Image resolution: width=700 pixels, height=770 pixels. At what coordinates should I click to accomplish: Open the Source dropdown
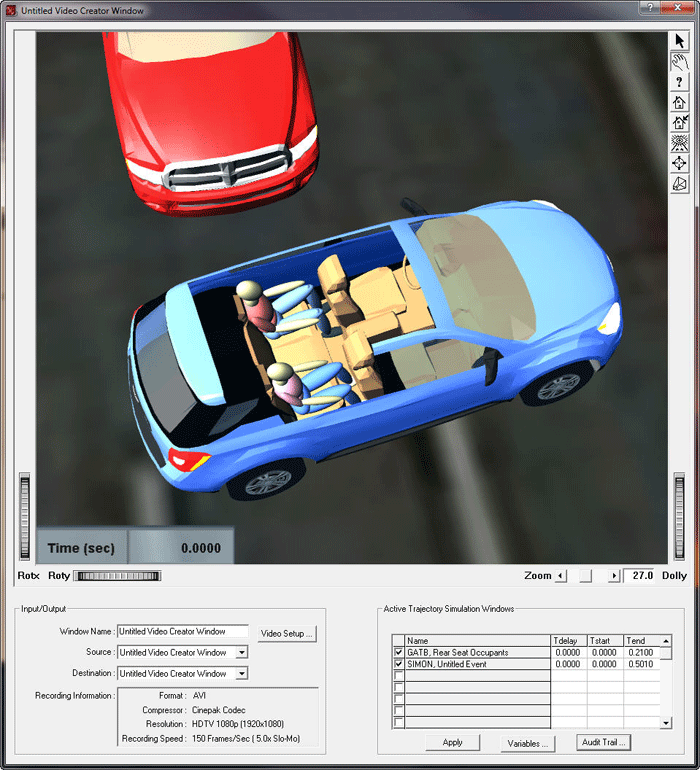(x=241, y=653)
